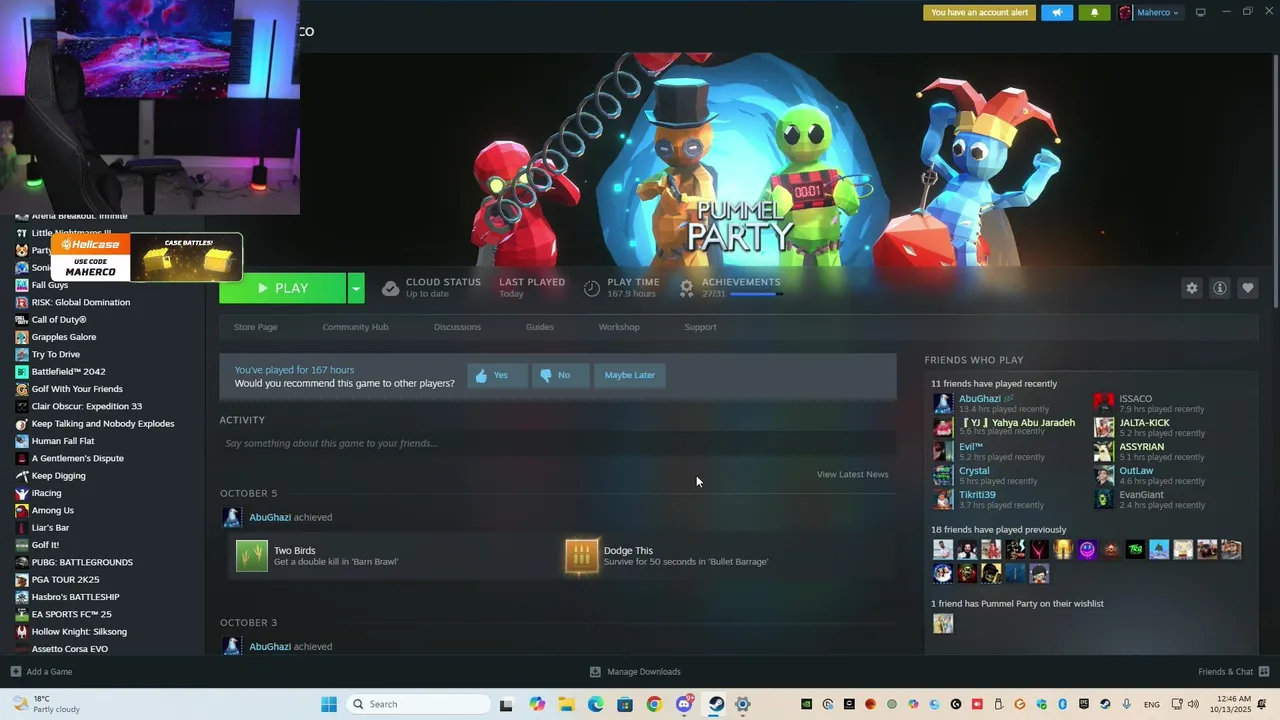Open View Latest News link

pyautogui.click(x=852, y=474)
